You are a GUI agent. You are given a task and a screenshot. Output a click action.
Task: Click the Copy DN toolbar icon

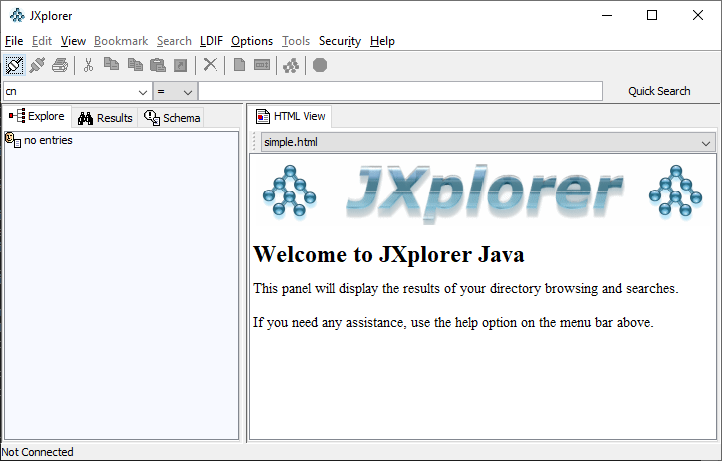pyautogui.click(x=135, y=65)
